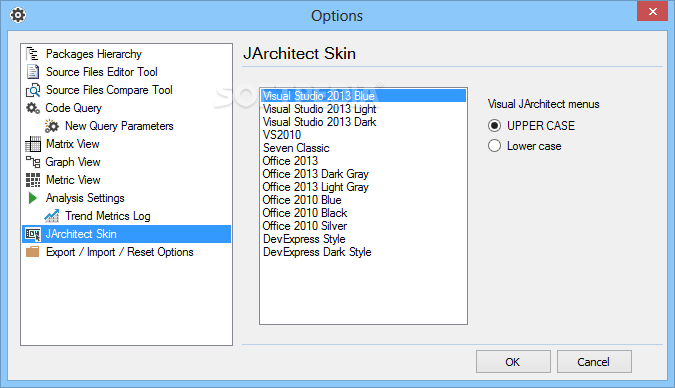Click the Trend Metrics Log chart icon

[52, 216]
